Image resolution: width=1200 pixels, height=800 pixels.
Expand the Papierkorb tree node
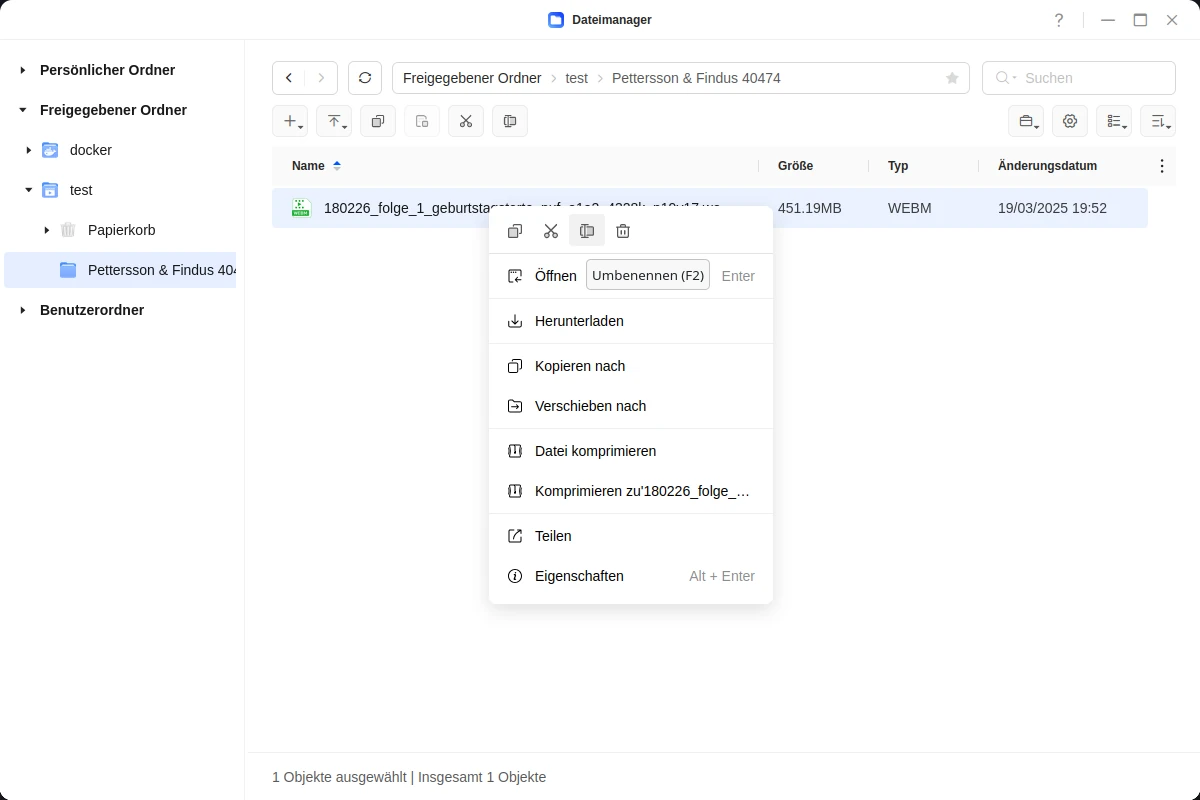tap(47, 230)
